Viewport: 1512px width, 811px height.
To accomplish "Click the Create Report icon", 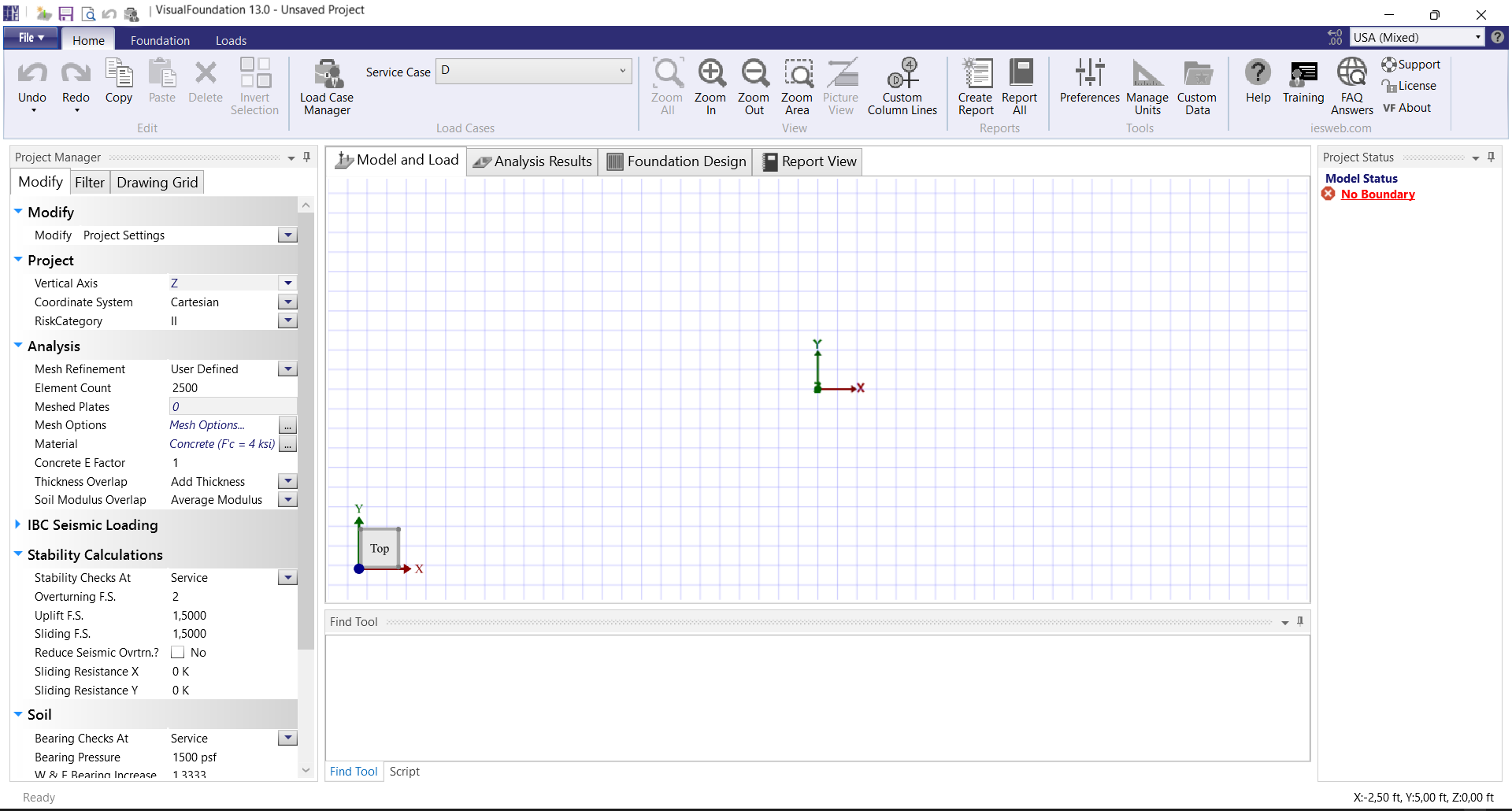I will 976,87.
